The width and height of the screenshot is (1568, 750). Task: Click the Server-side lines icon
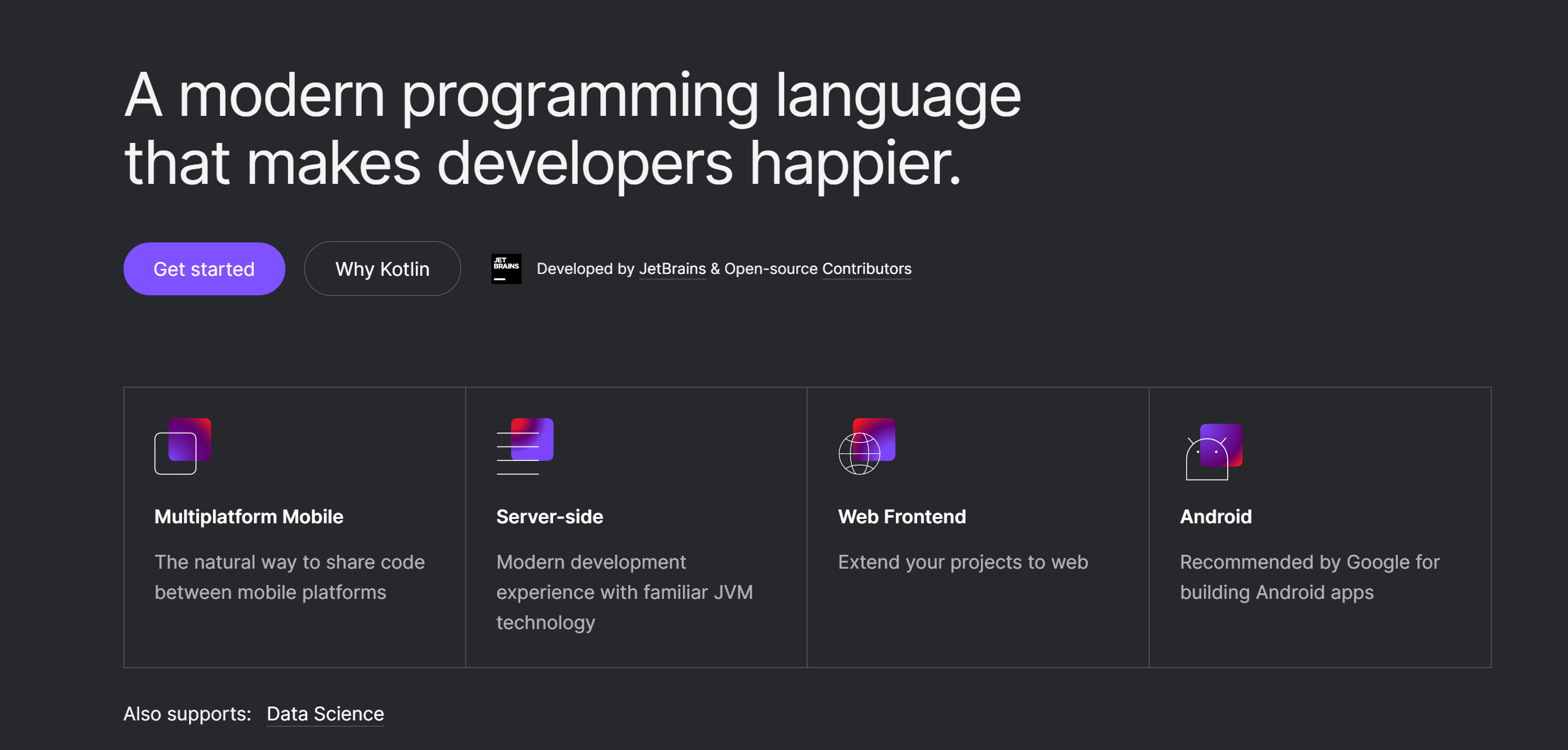coord(525,446)
